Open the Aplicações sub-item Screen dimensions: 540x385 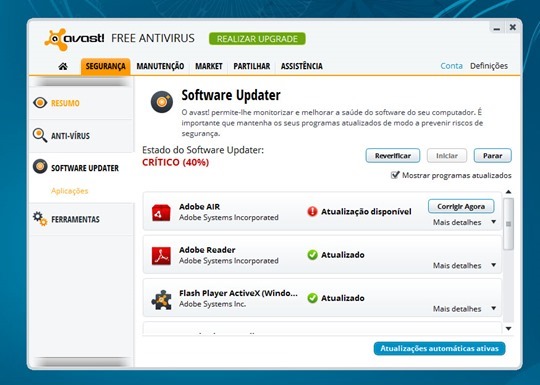[70, 191]
